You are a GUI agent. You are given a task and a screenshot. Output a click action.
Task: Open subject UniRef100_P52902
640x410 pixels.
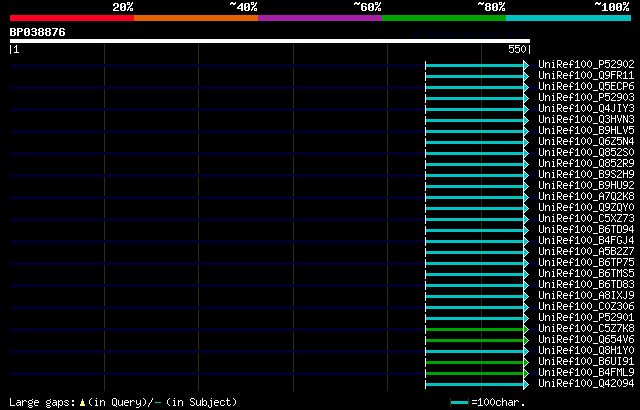click(x=586, y=64)
